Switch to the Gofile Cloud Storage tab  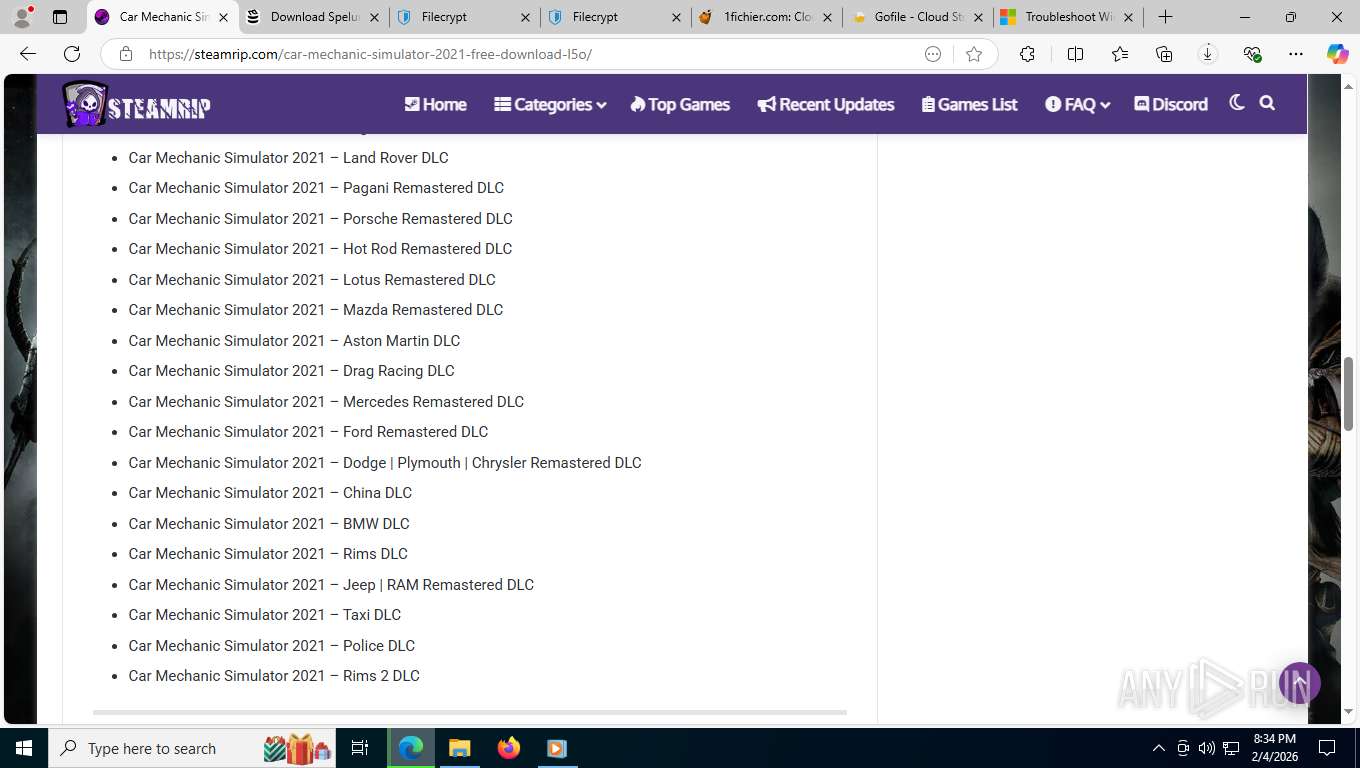pos(918,17)
